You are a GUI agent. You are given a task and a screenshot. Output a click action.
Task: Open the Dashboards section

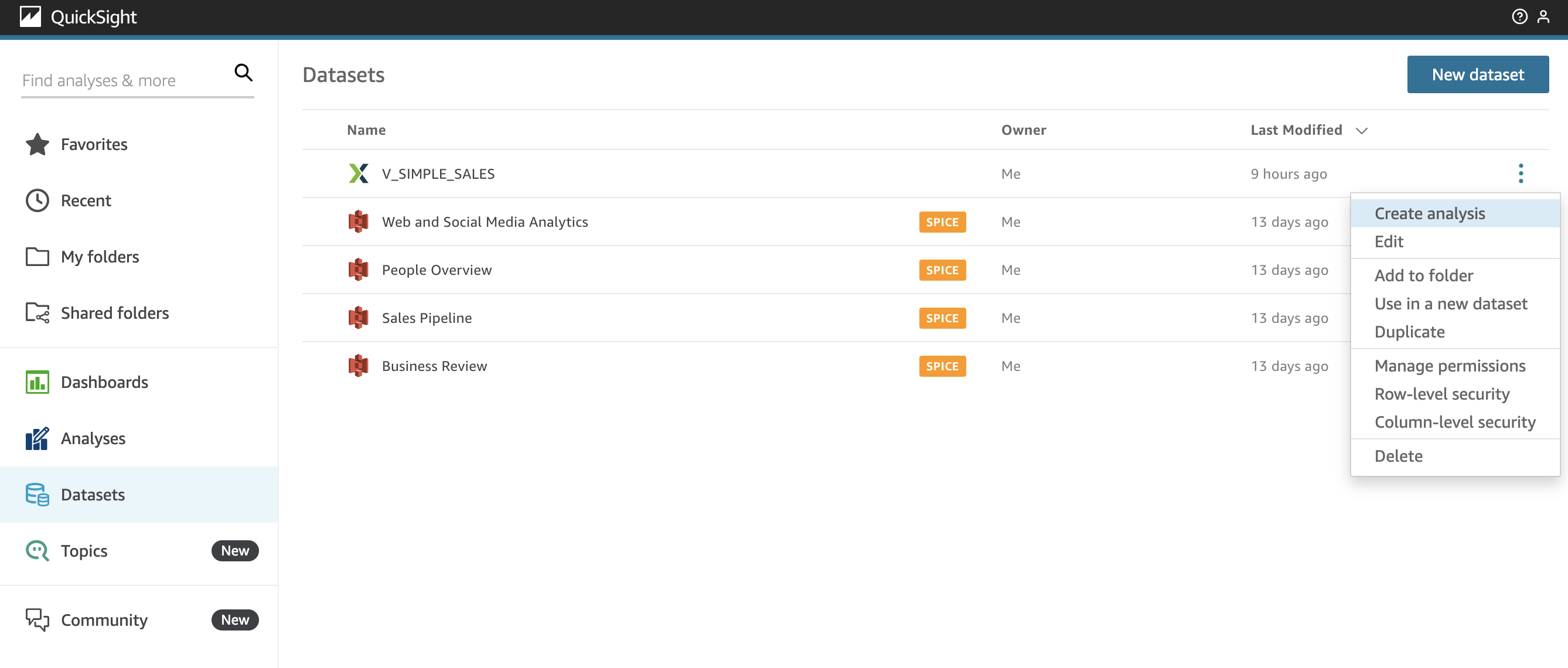139,382
